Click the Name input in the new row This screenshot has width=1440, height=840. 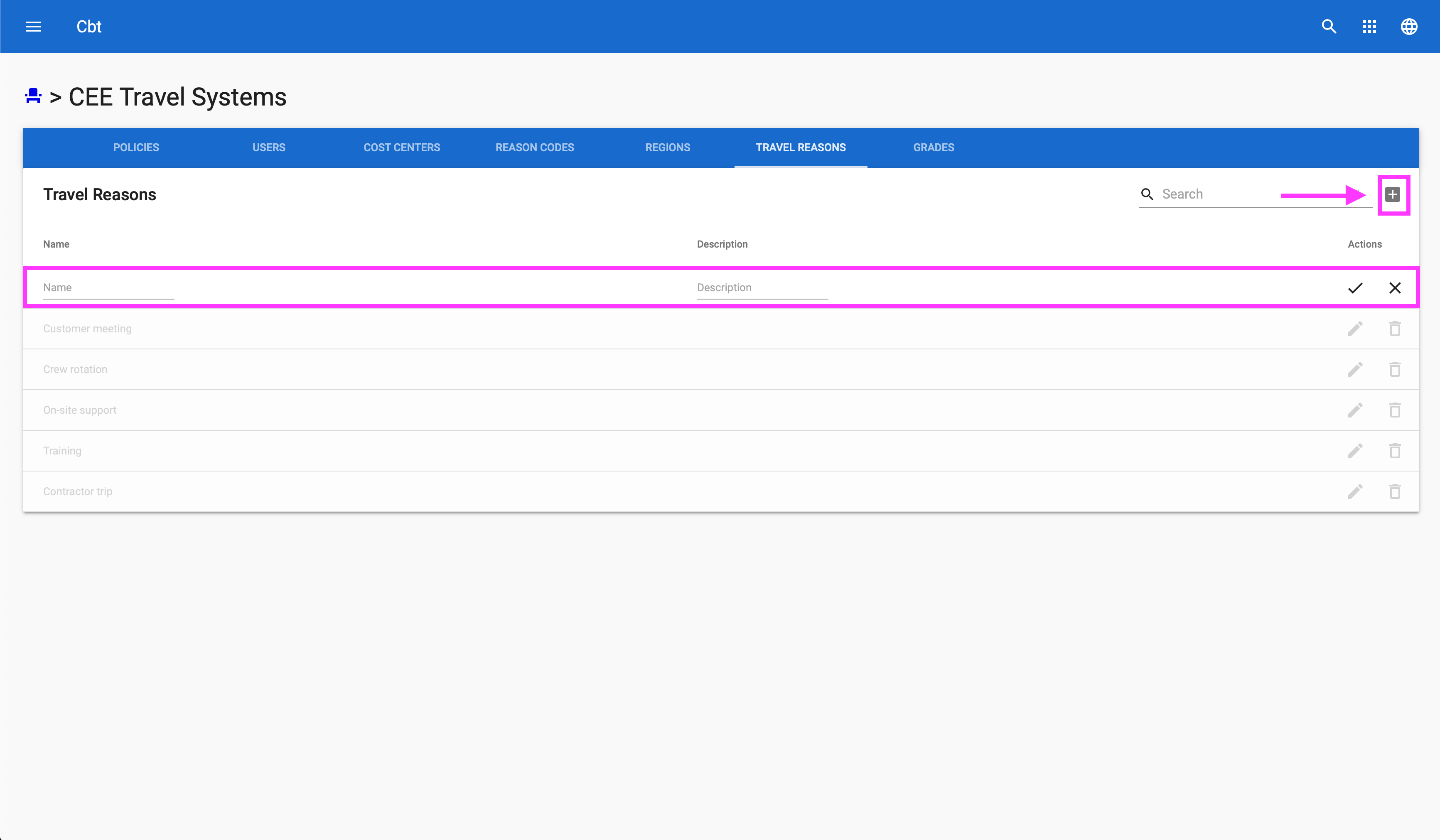pyautogui.click(x=108, y=287)
